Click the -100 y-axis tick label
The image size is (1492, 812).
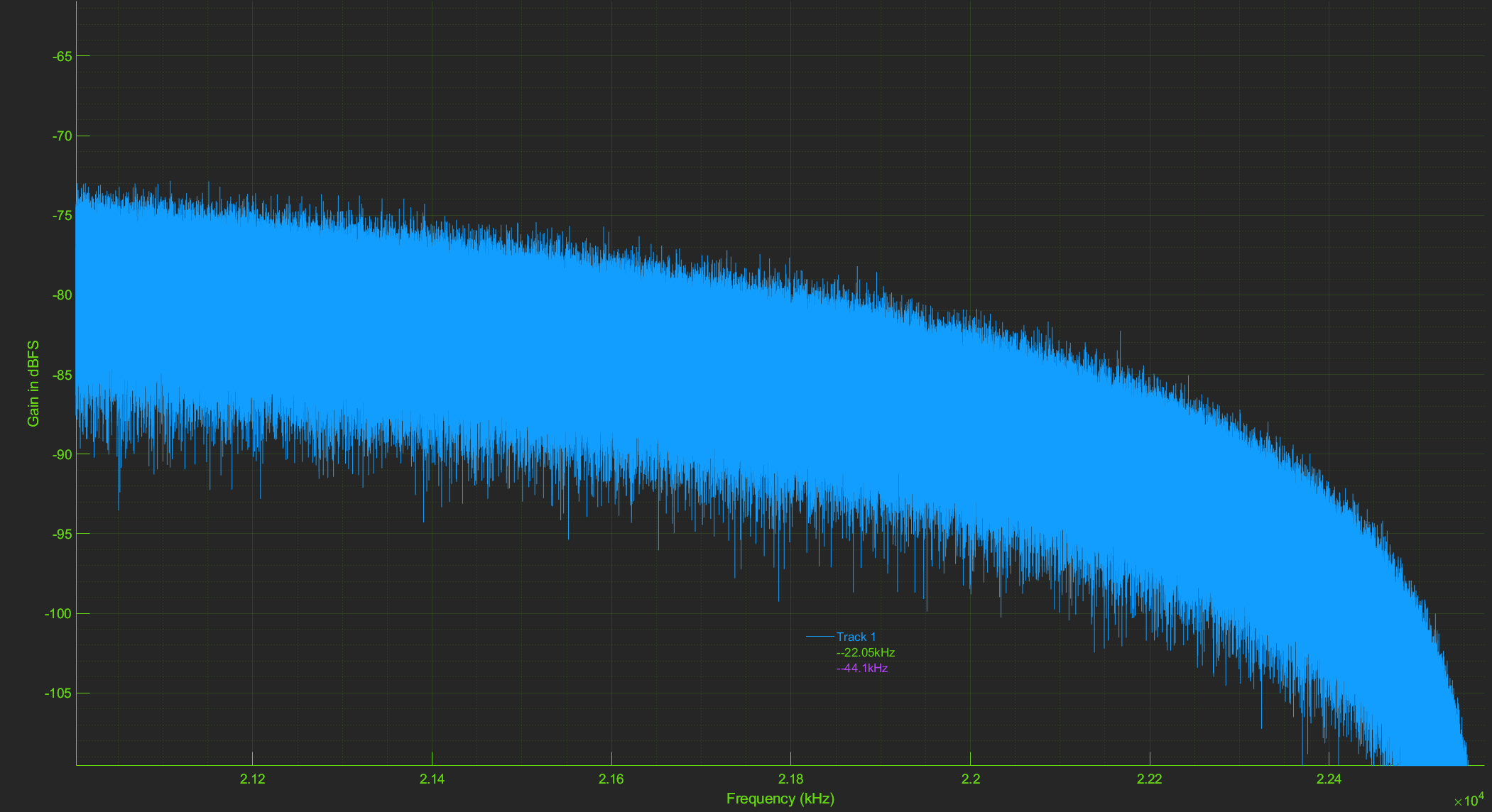(59, 614)
